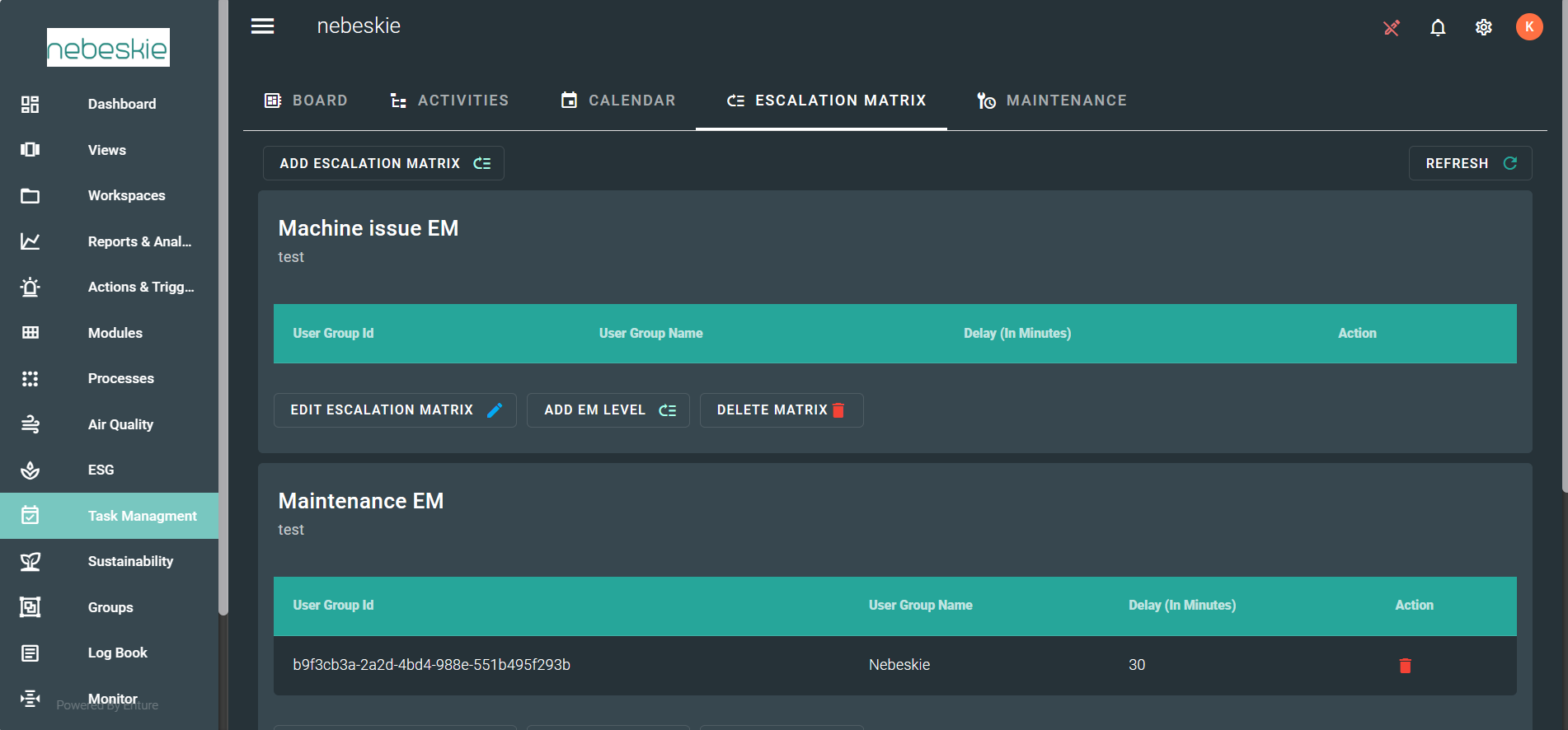This screenshot has width=1568, height=730.
Task: Open ESG section in sidebar
Action: (101, 470)
